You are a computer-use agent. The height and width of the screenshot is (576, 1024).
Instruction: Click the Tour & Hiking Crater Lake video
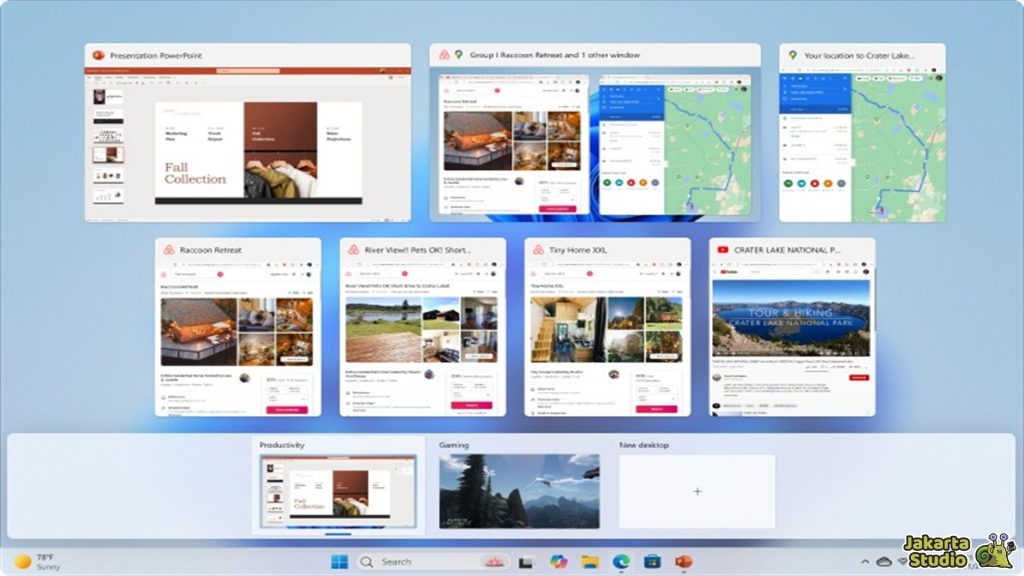(x=791, y=318)
